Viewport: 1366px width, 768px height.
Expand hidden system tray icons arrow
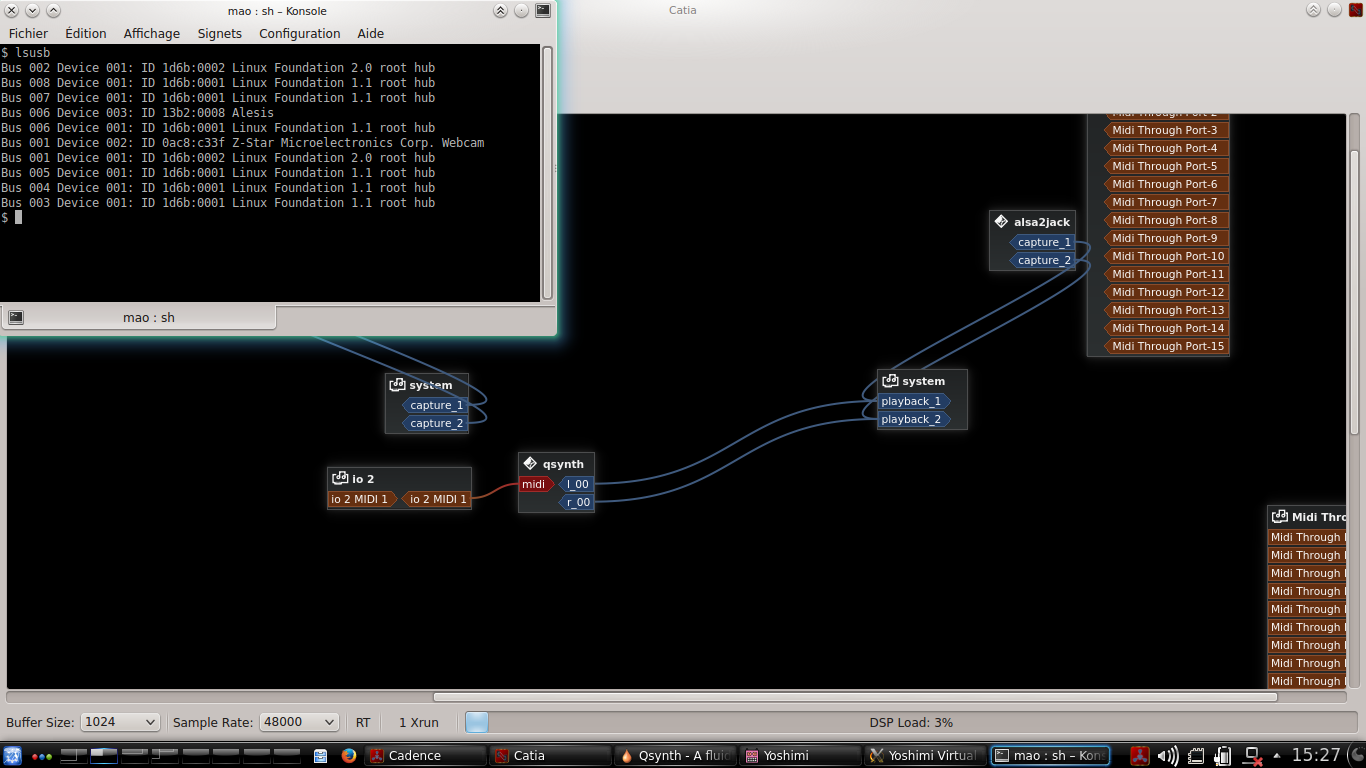coord(1277,756)
